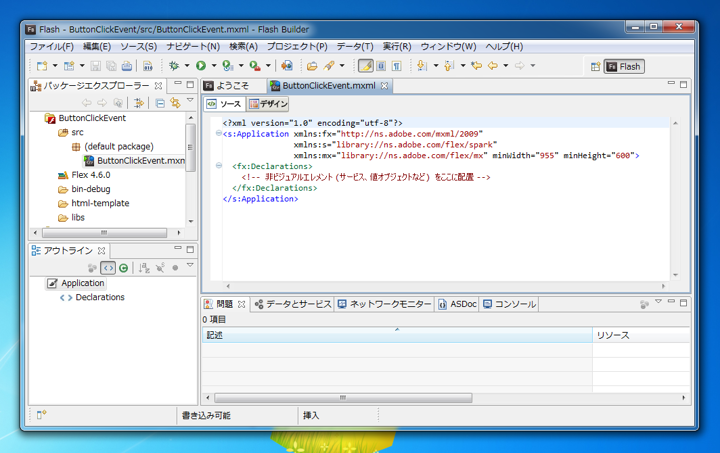The image size is (720, 453).
Task: Run the application with the green play icon
Action: point(201,66)
